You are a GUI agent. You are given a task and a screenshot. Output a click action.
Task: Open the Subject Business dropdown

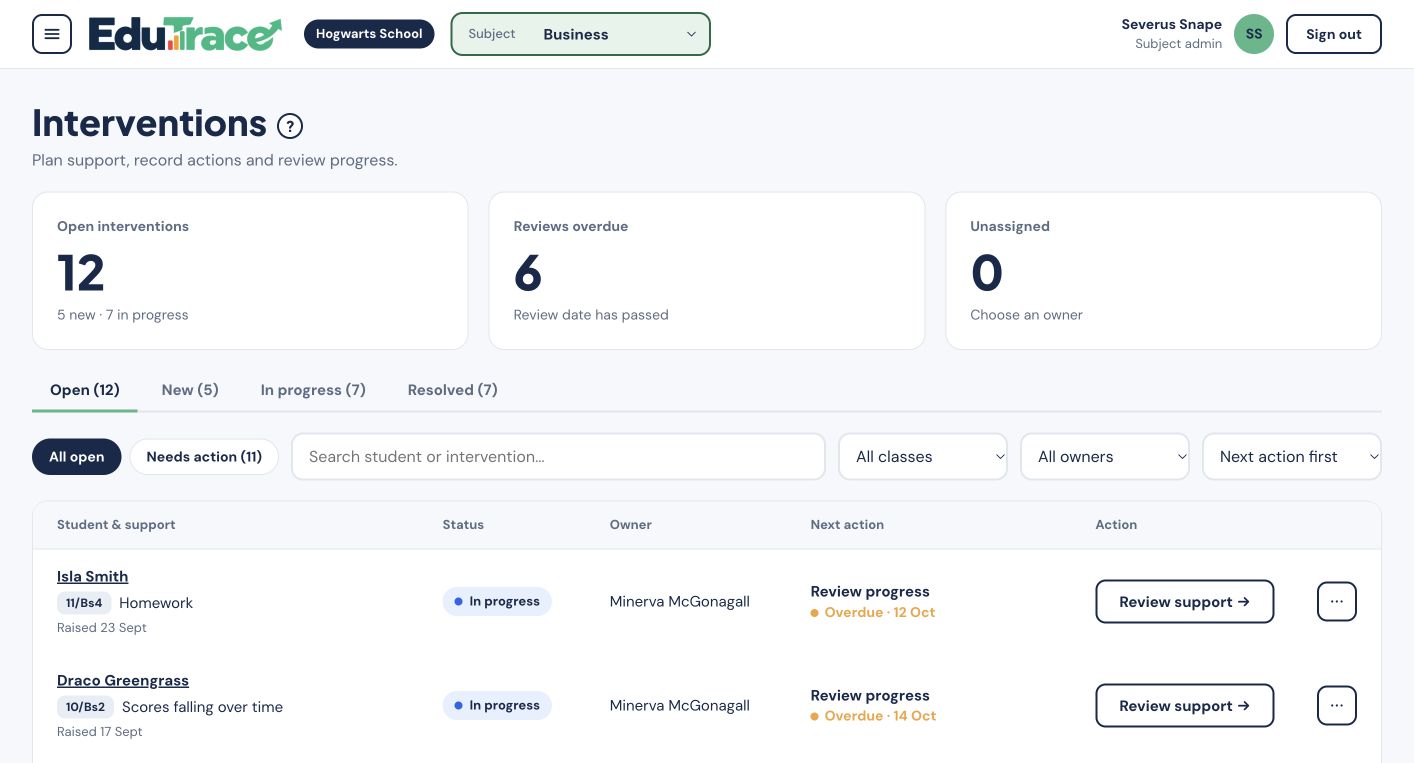point(581,34)
